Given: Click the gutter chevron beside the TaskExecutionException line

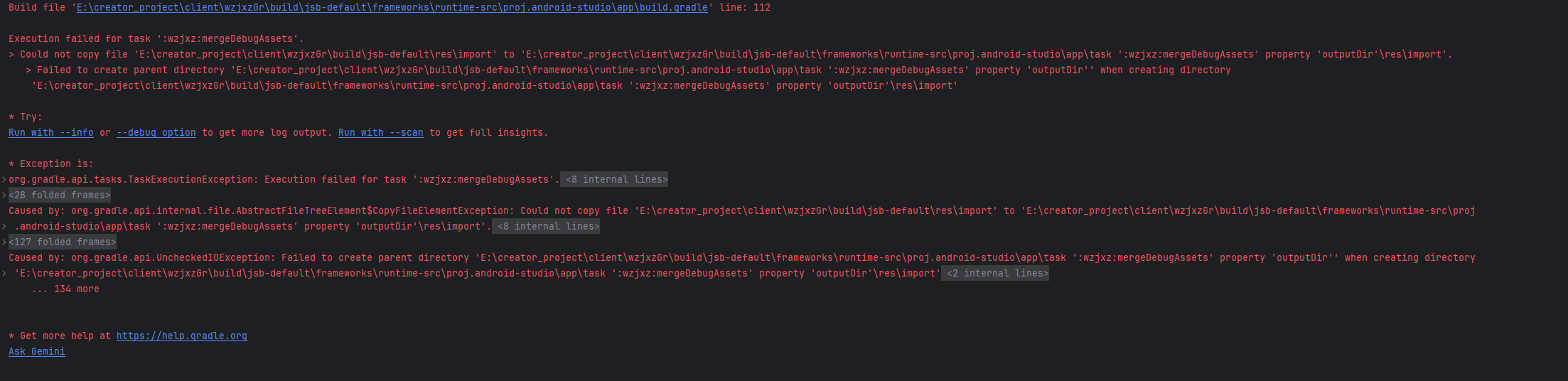Looking at the screenshot, I should pos(4,180).
